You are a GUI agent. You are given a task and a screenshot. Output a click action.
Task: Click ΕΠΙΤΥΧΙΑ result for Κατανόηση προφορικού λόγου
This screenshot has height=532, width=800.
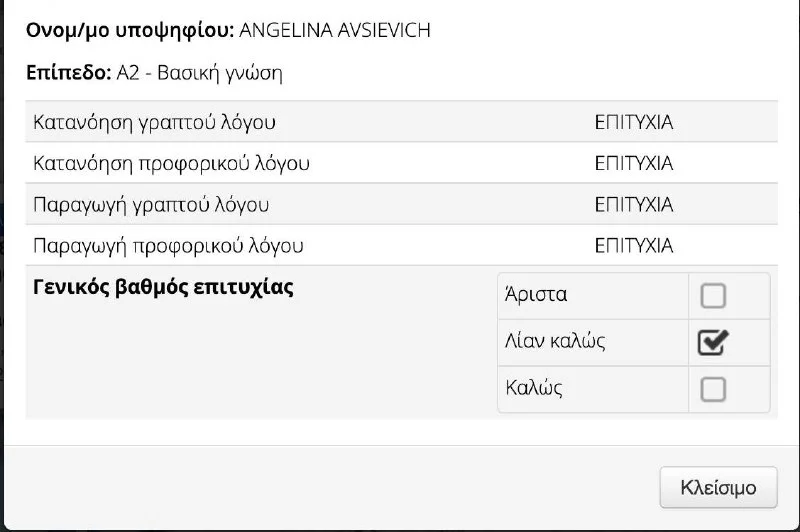634,164
